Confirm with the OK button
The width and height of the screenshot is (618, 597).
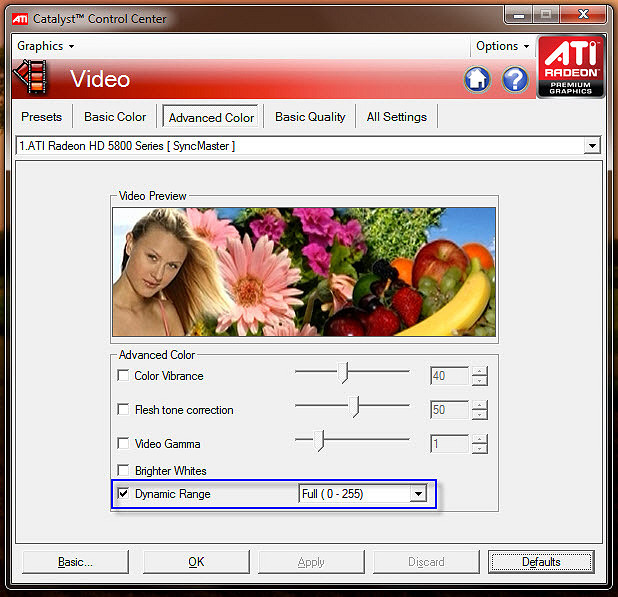click(196, 562)
